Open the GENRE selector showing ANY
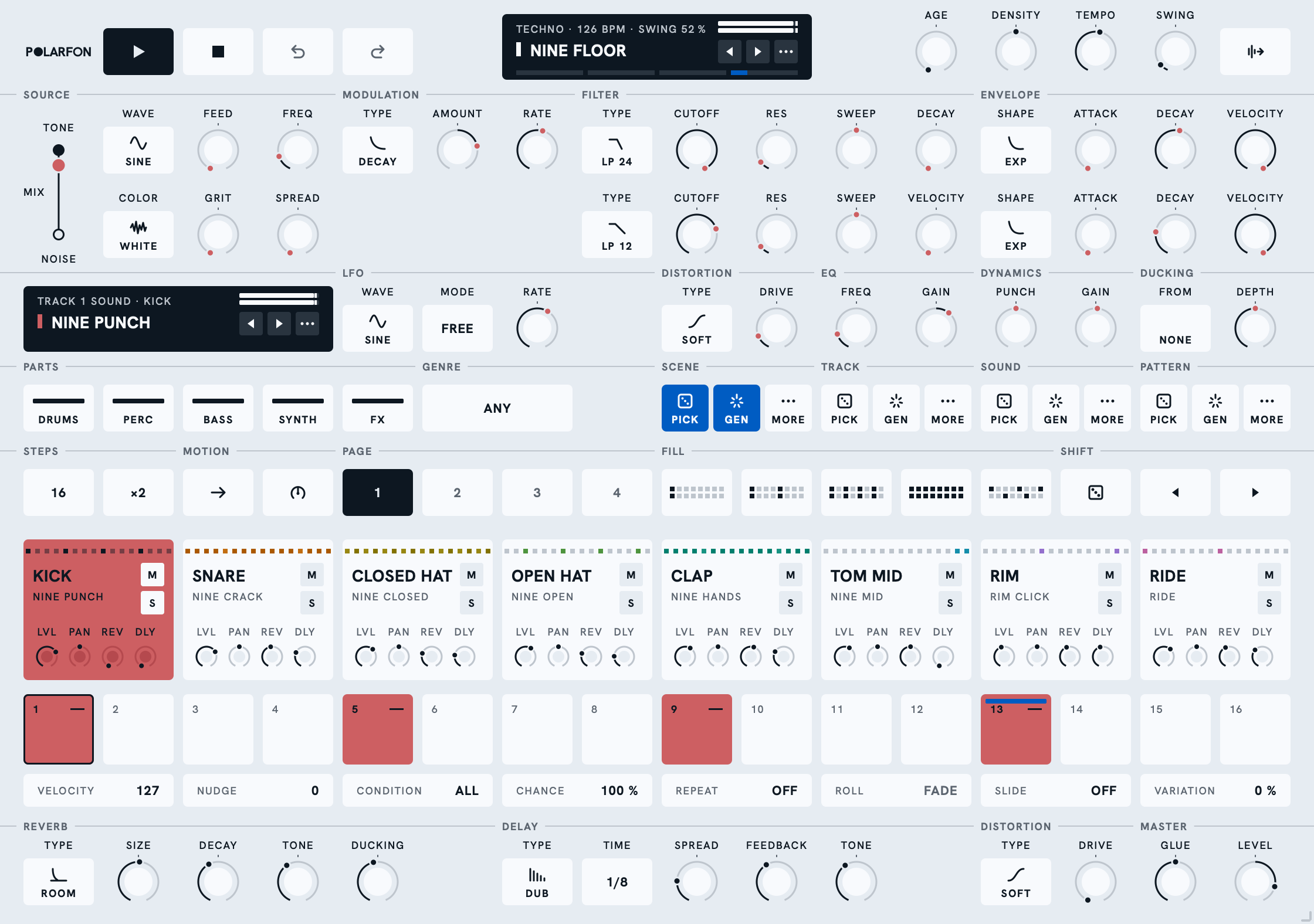Viewport: 1314px width, 924px height. 497,408
